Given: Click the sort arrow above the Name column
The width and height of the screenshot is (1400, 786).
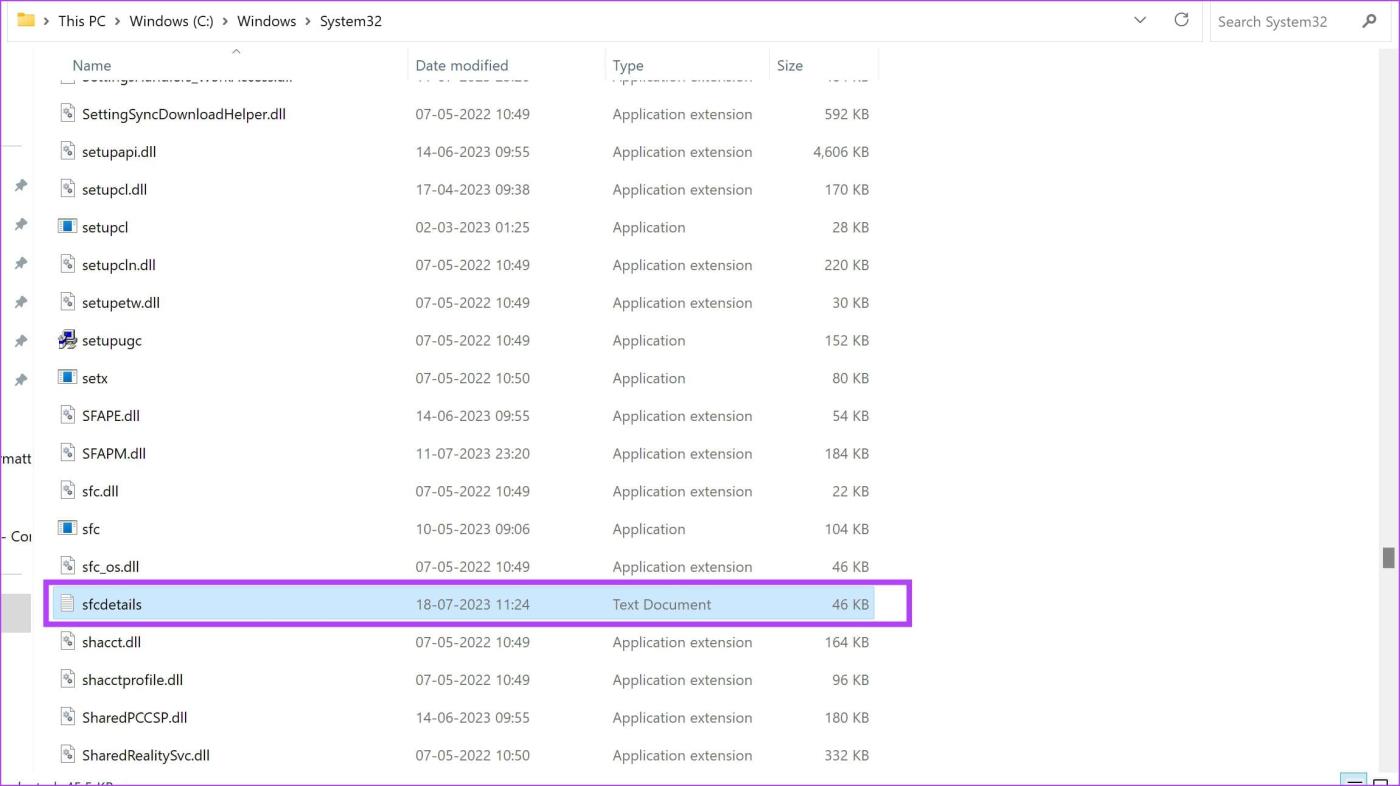Looking at the screenshot, I should [x=236, y=51].
